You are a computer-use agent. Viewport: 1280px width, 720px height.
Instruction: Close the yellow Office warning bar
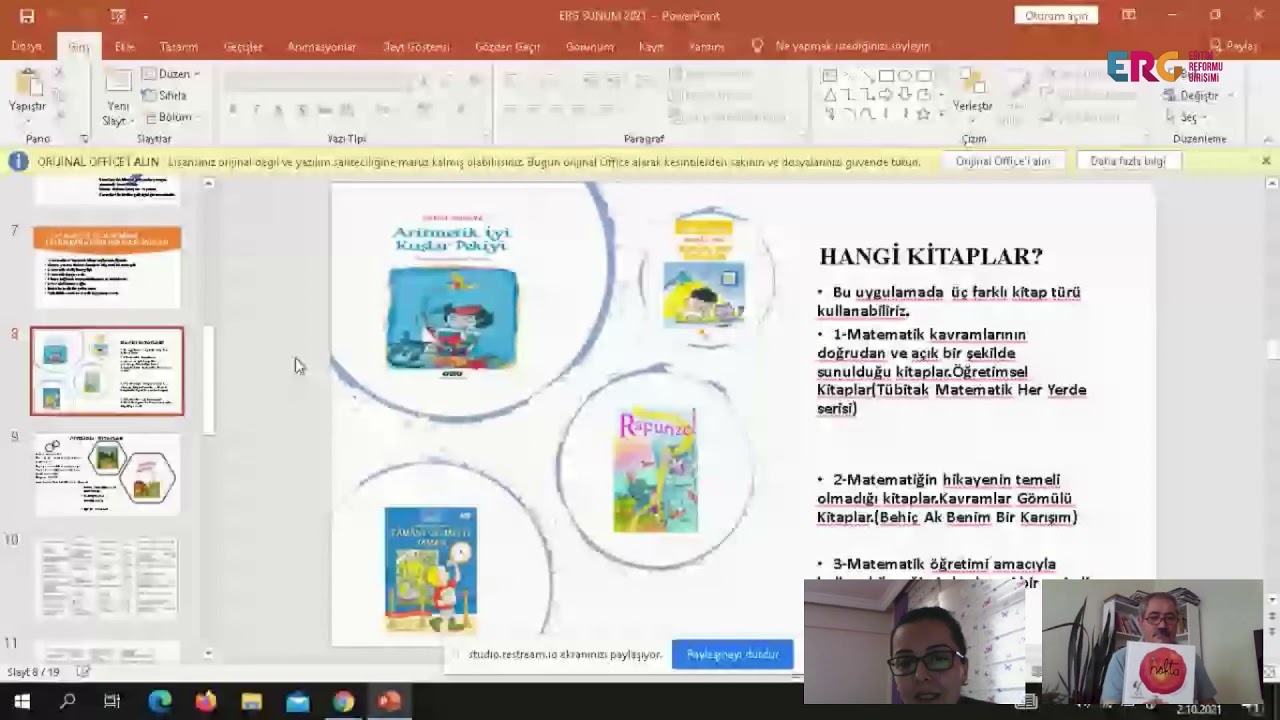coord(1266,161)
